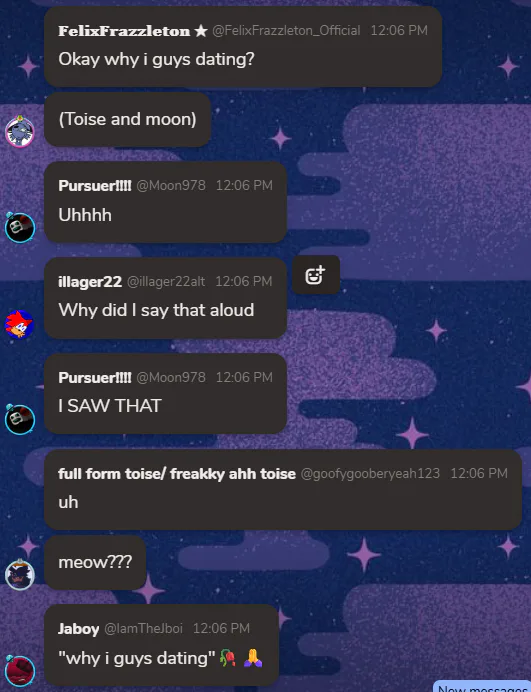
Task: Jump to the New messages indicator
Action: point(482,687)
